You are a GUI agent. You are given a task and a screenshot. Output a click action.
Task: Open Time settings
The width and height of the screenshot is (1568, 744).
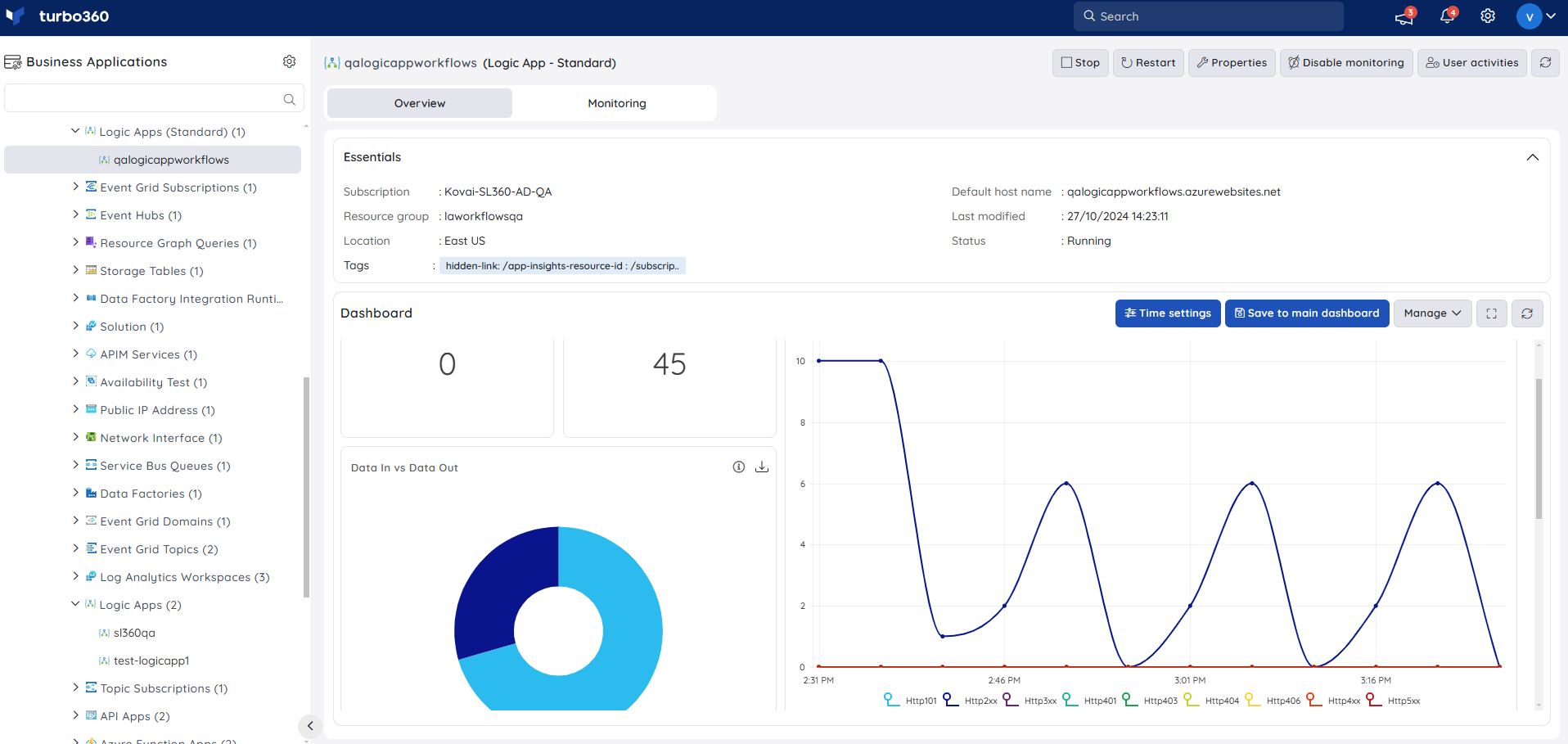[1168, 313]
